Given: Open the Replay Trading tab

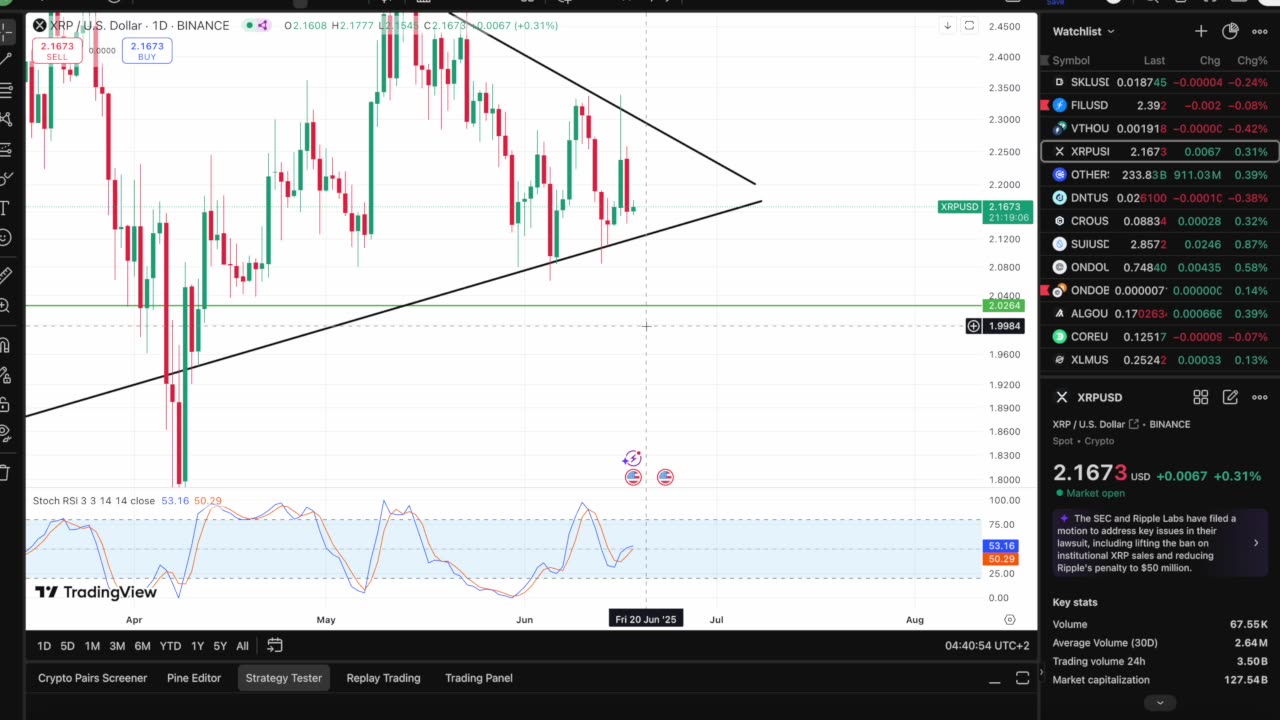Looking at the screenshot, I should (x=383, y=678).
